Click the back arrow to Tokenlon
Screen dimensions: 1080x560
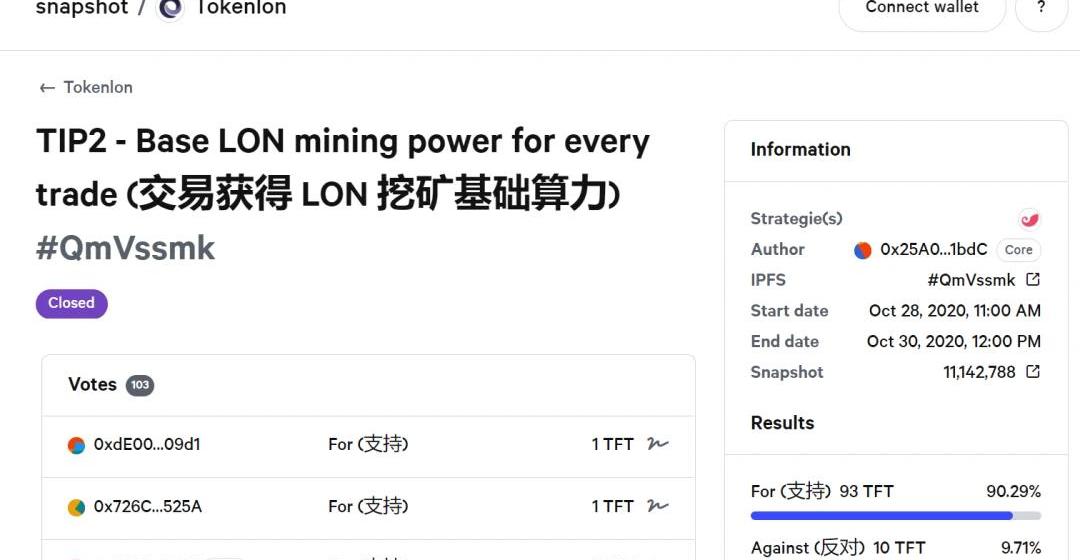(x=47, y=88)
